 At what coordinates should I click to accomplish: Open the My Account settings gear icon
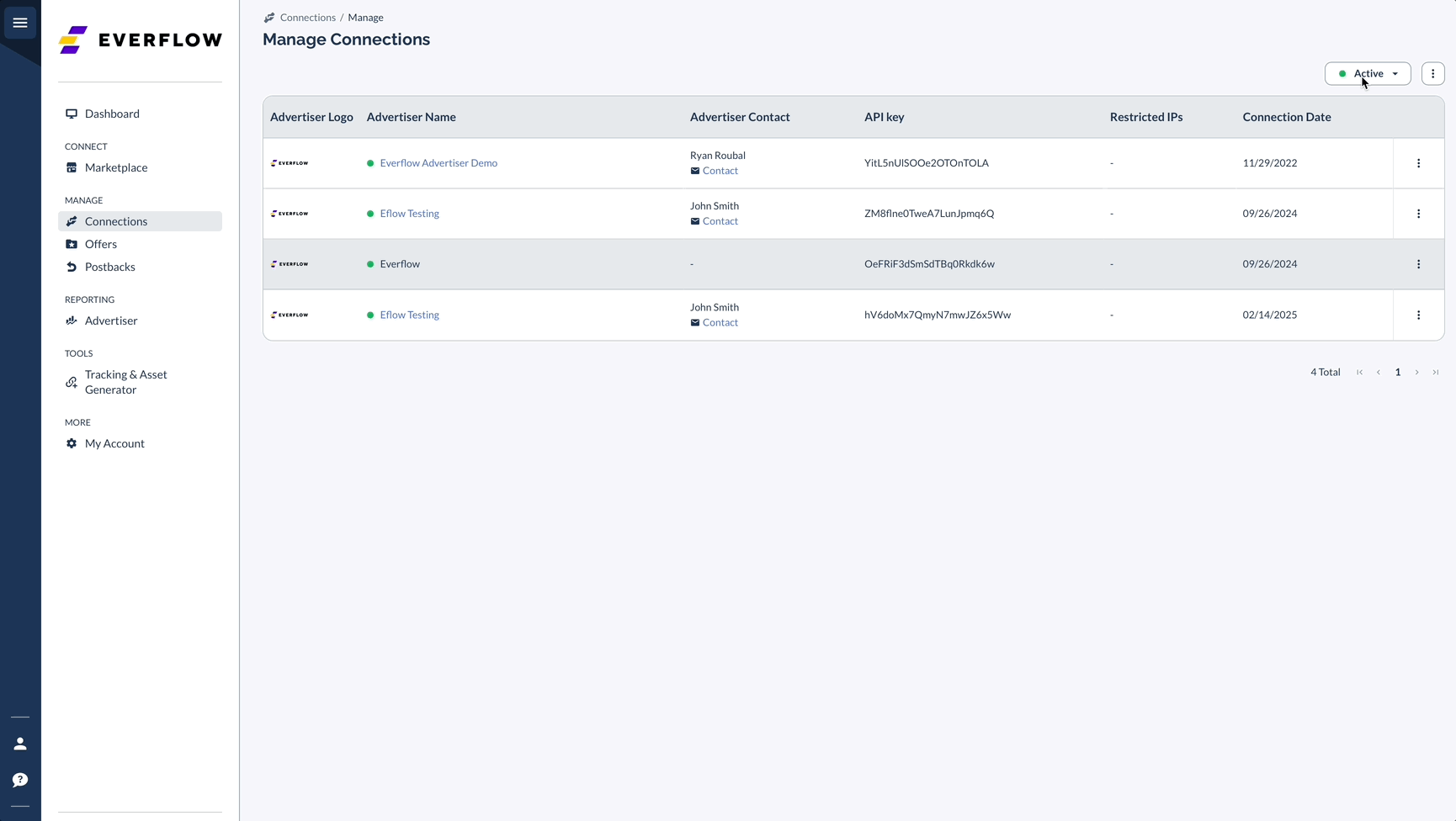click(72, 443)
